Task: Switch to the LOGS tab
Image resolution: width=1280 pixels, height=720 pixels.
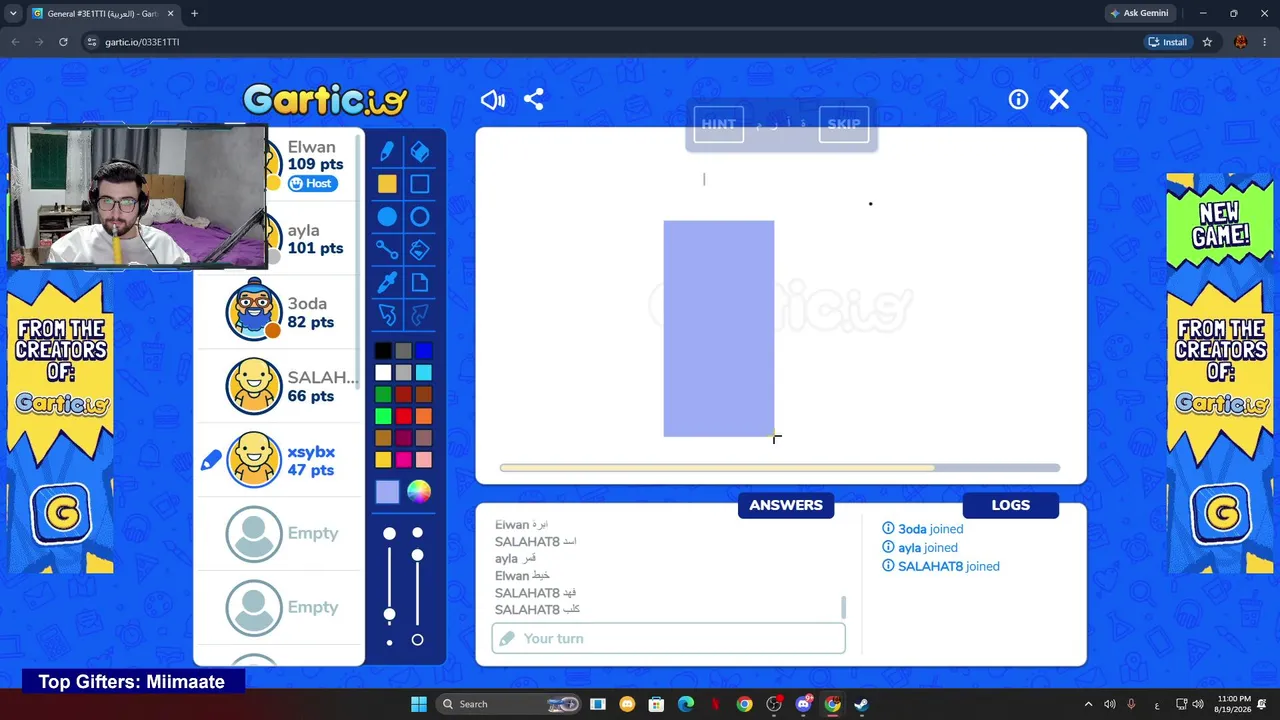Action: coord(1010,505)
